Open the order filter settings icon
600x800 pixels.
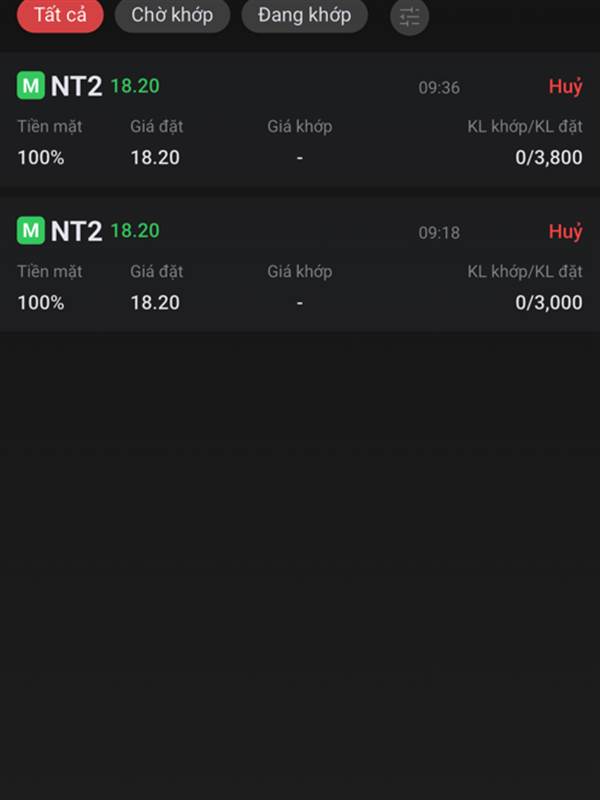coord(409,17)
